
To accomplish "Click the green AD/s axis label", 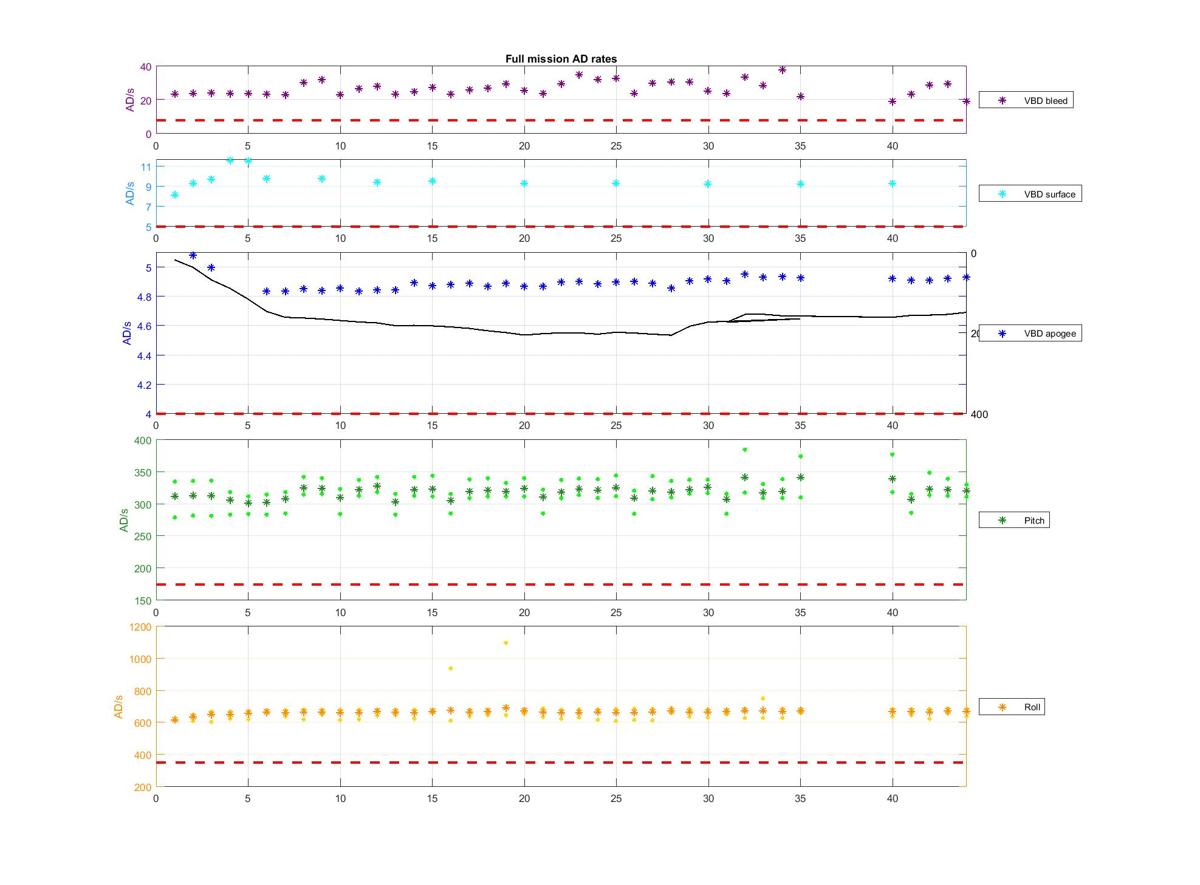I will pyautogui.click(x=124, y=520).
